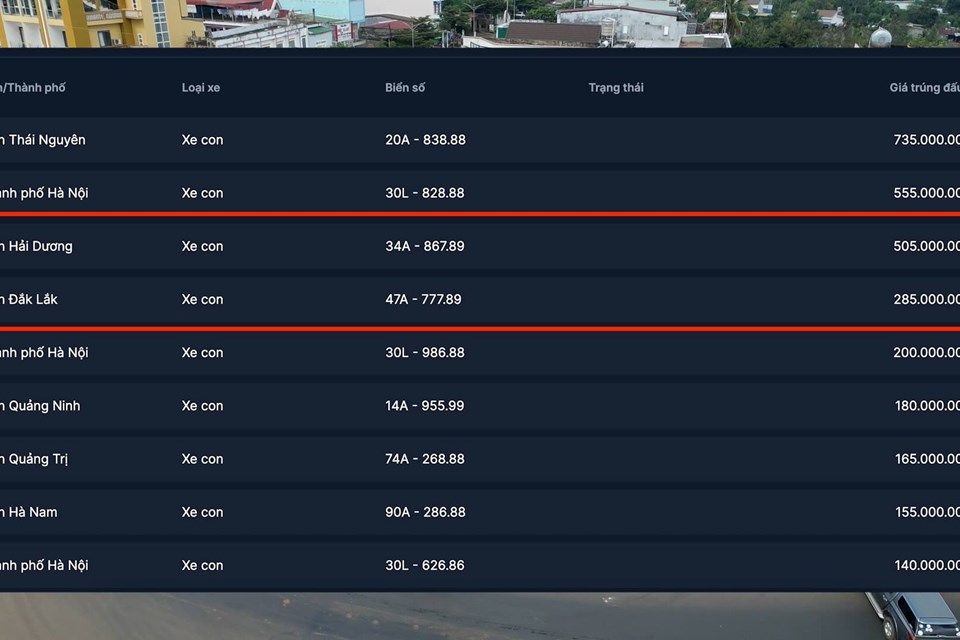Click the 735.000.000 winning price
The width and height of the screenshot is (960, 640).
click(926, 140)
